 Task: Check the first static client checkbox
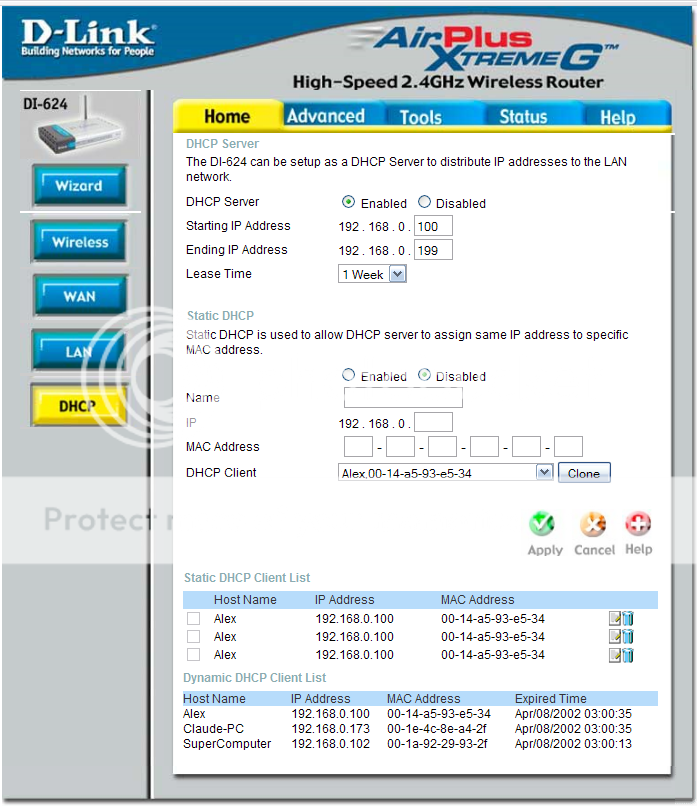[194, 619]
